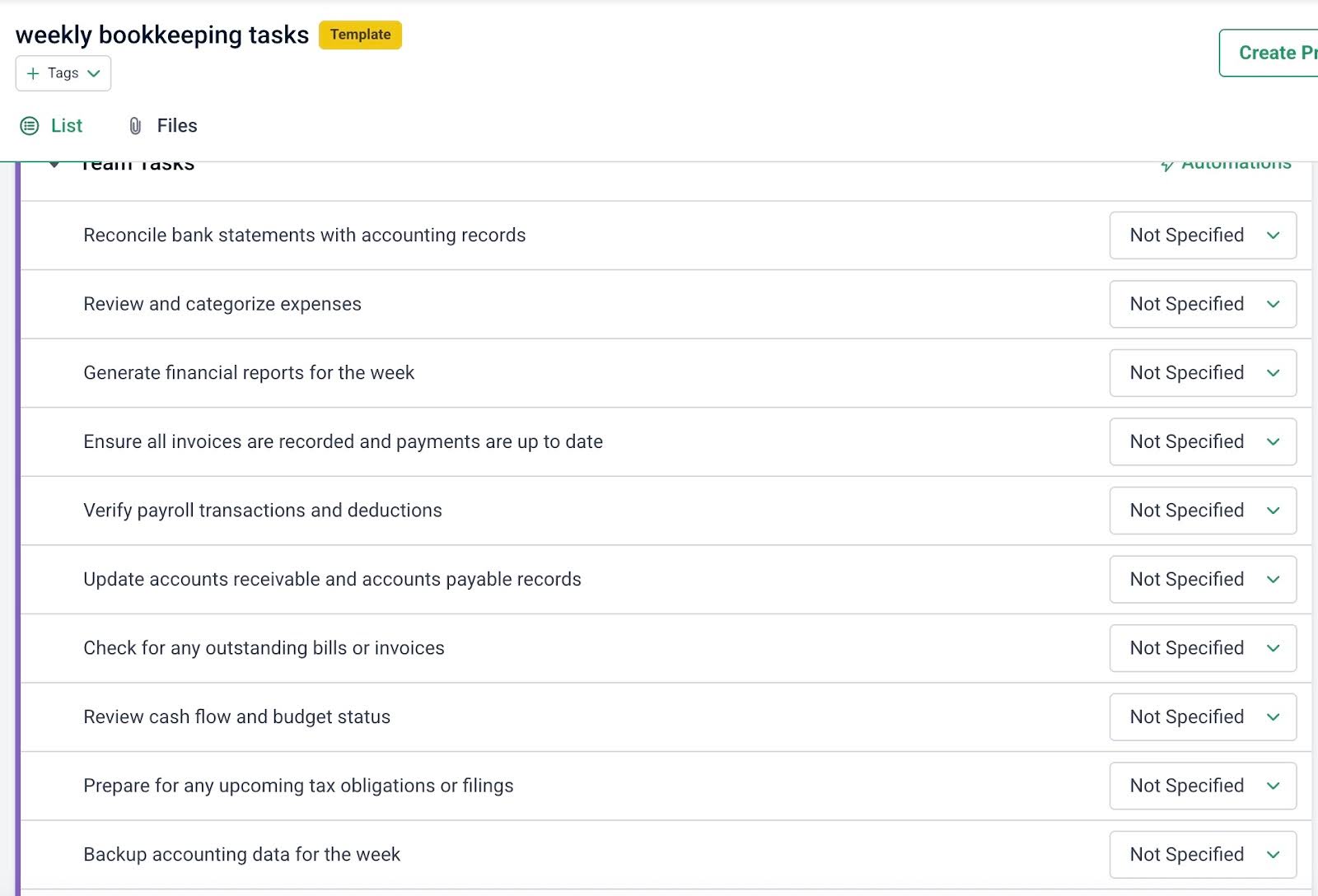Open status dropdown for financial reports task

tap(1202, 373)
